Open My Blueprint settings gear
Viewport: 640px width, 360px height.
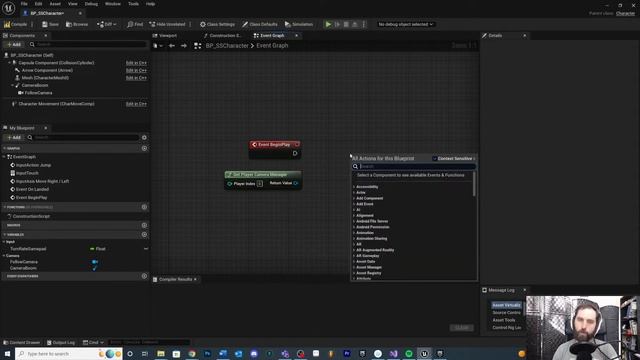pos(144,138)
